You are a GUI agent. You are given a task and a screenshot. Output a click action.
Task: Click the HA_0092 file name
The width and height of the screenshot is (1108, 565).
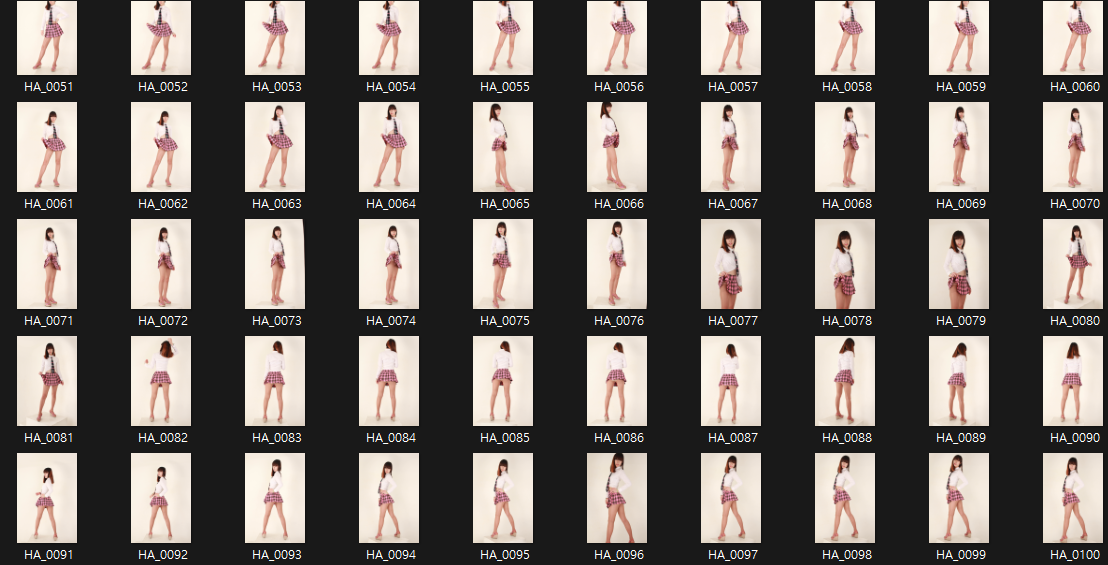click(x=163, y=555)
